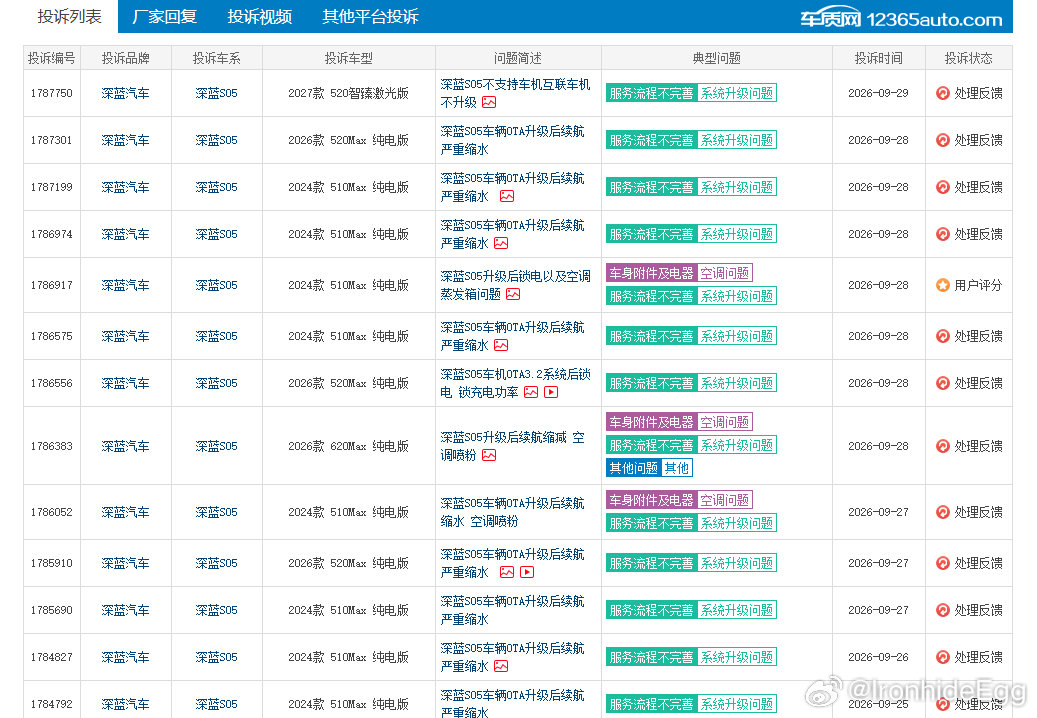Open the 厂家回复 tab

click(x=165, y=17)
